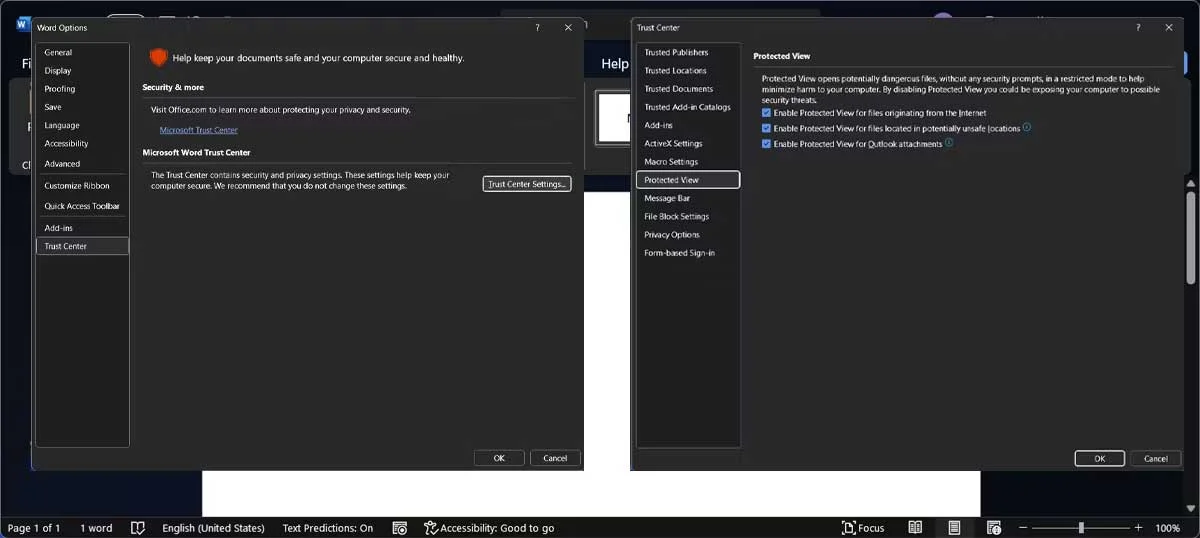
Task: Click the zoom slider handle in status bar
Action: 1081,528
